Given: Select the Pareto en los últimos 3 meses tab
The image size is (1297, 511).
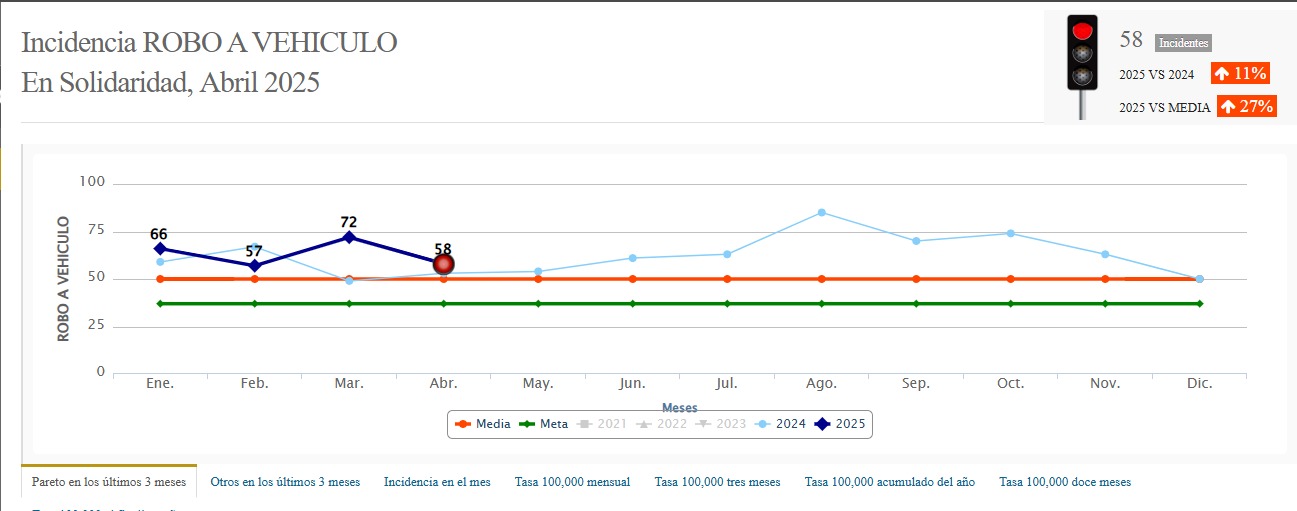Looking at the screenshot, I should [109, 482].
